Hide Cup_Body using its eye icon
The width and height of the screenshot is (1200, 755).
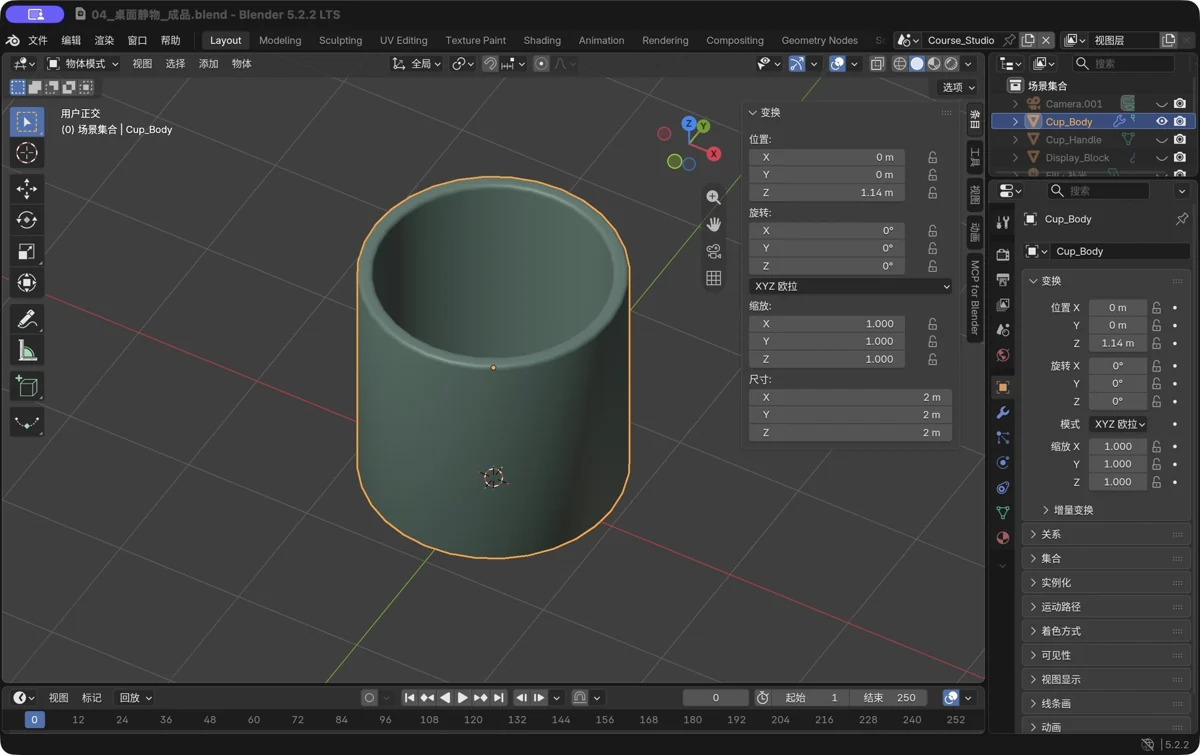pyautogui.click(x=1162, y=122)
